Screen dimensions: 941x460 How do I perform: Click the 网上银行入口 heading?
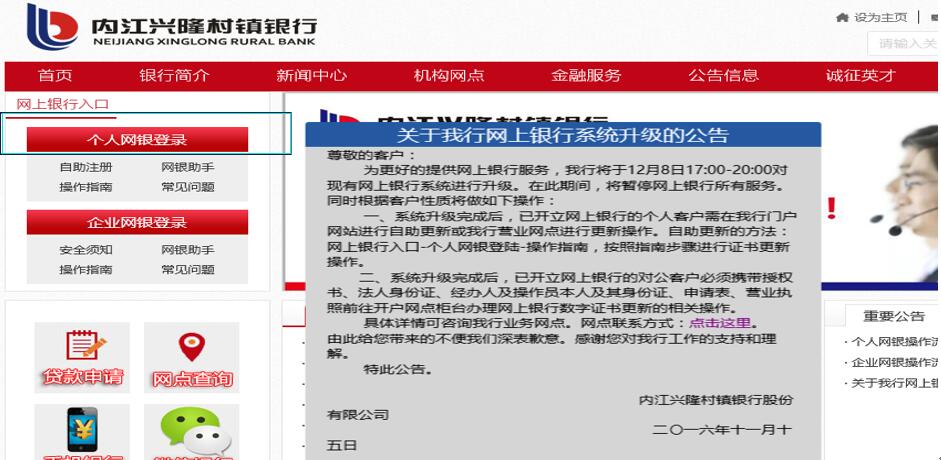click(62, 104)
